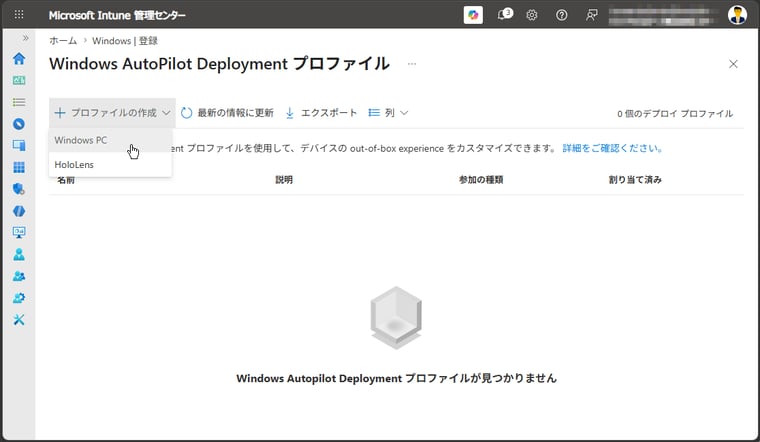
Task: Open the app launcher grid icon
Action: (19, 15)
